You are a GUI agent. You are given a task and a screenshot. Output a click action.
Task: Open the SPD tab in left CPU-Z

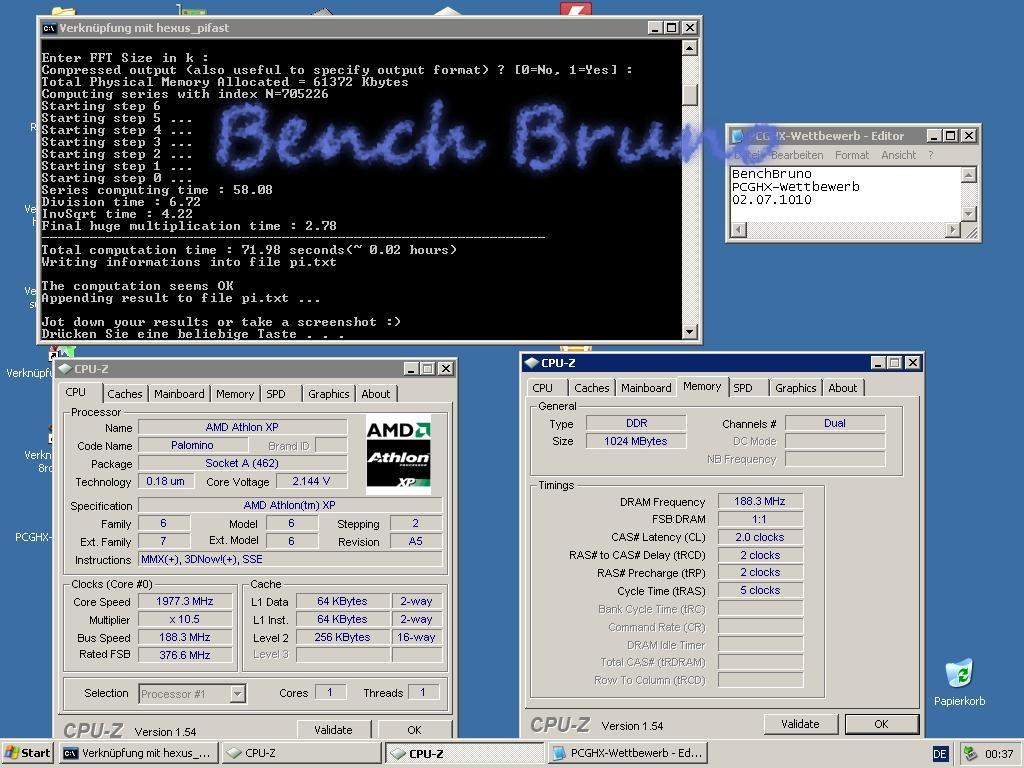pos(276,394)
